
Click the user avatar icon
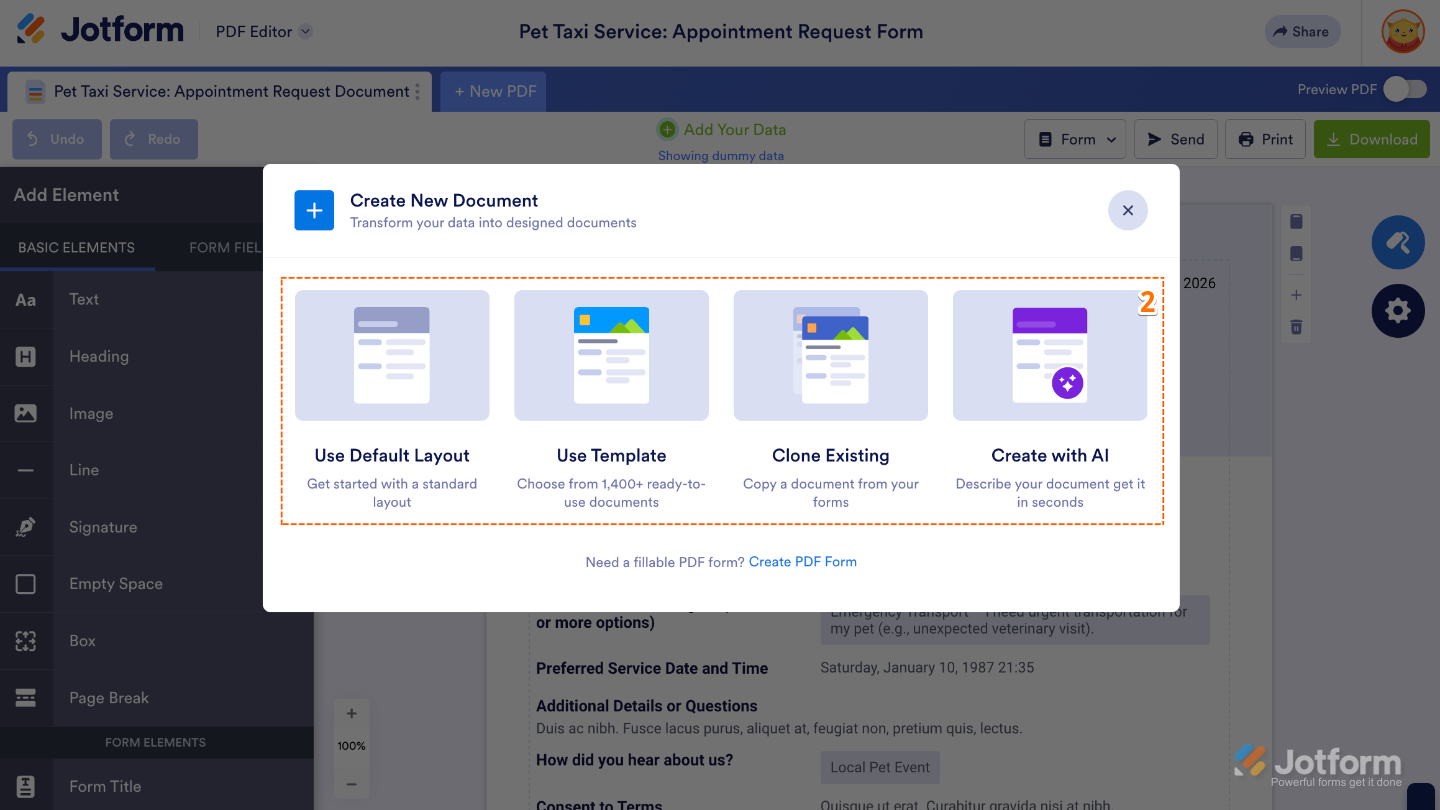1402,32
